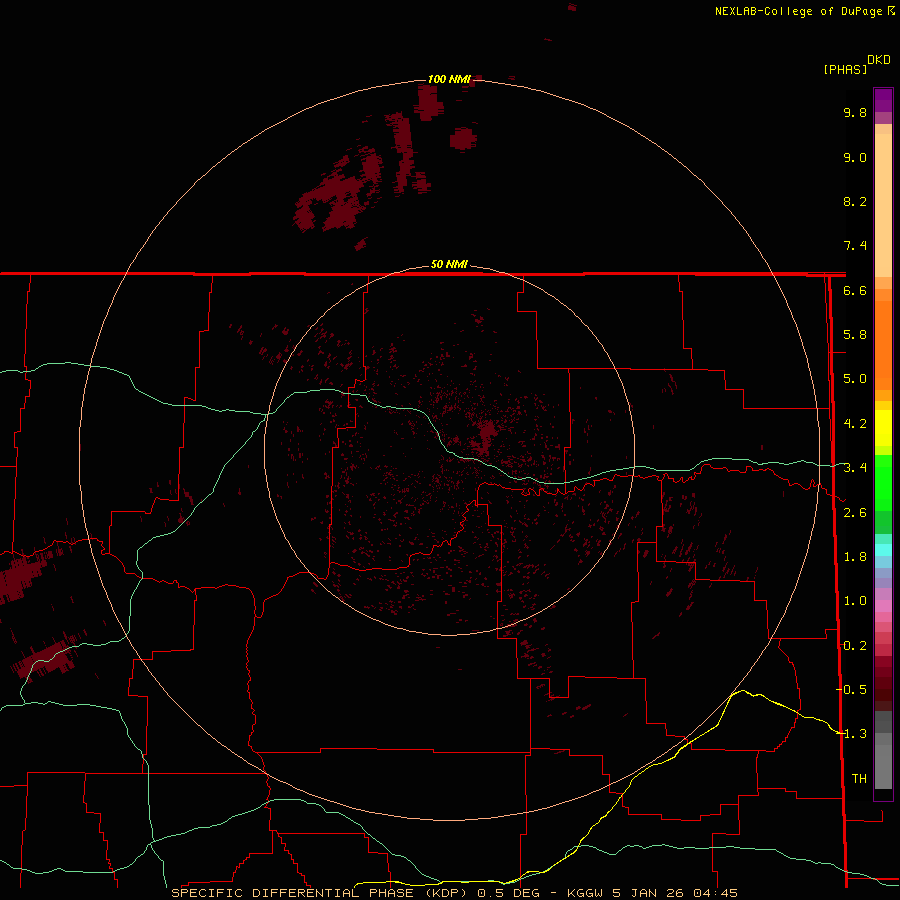Click the 9.8 value on the color scale

coord(855,112)
